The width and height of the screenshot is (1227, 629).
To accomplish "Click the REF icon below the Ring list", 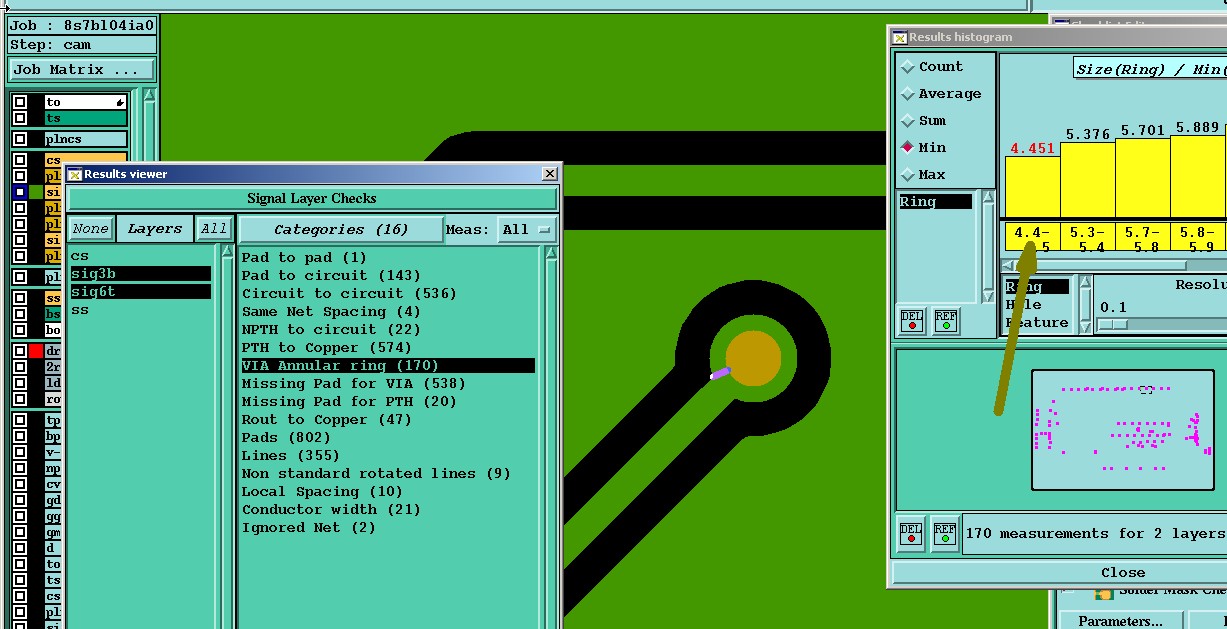I will click(945, 321).
